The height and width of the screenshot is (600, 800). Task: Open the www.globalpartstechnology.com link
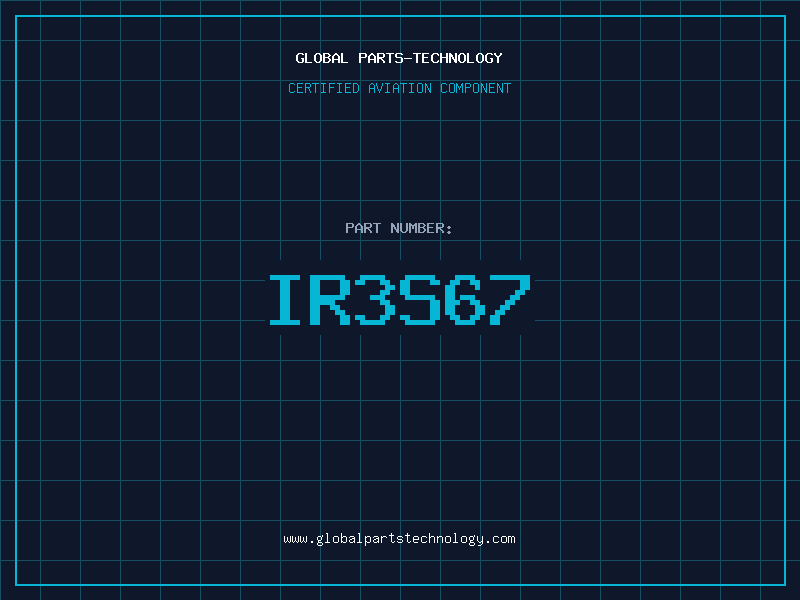399,539
